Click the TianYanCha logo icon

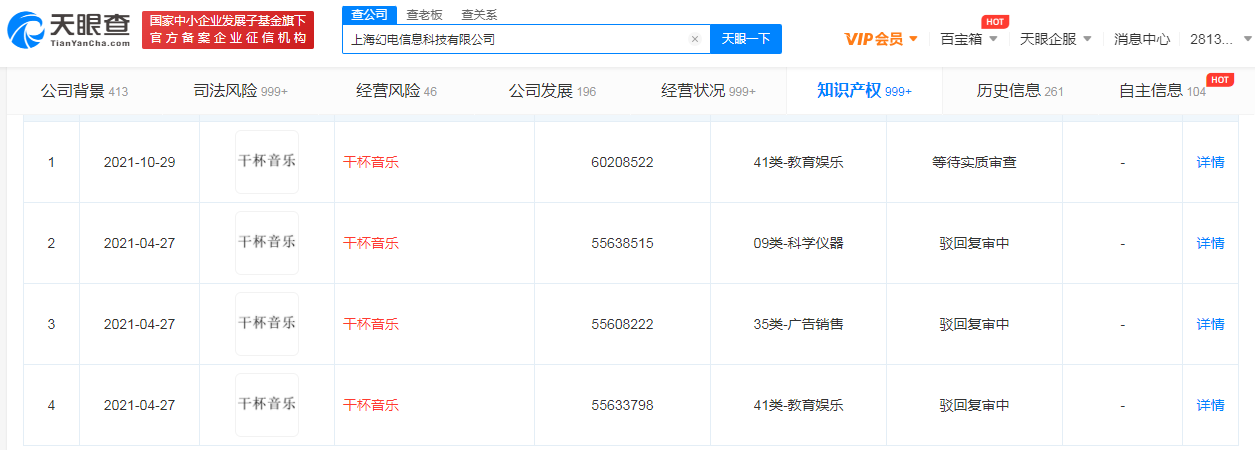(x=28, y=30)
